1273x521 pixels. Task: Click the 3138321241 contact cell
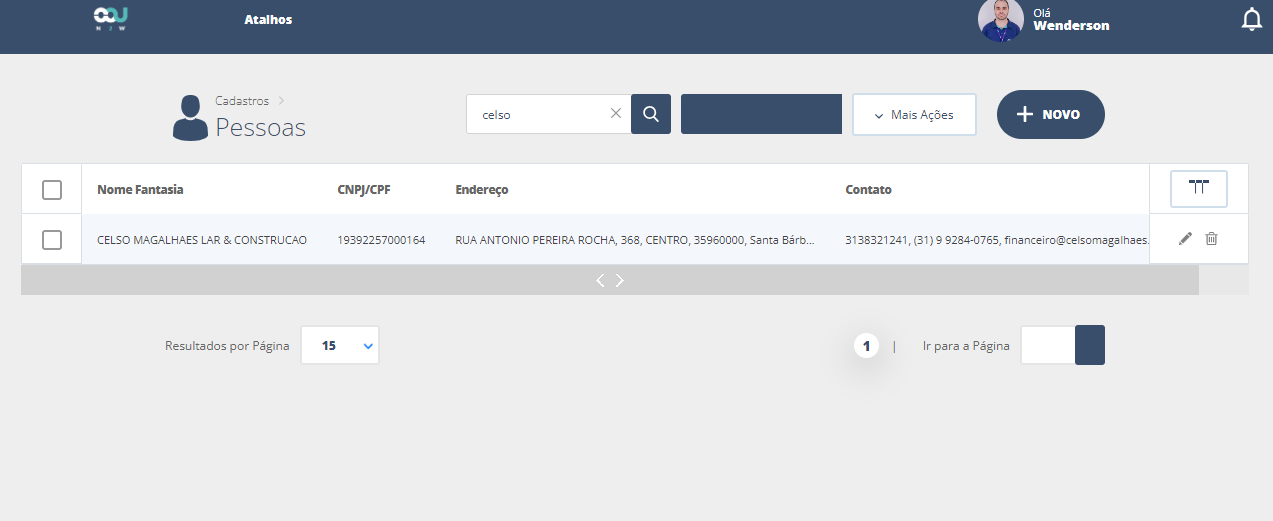(x=997, y=240)
